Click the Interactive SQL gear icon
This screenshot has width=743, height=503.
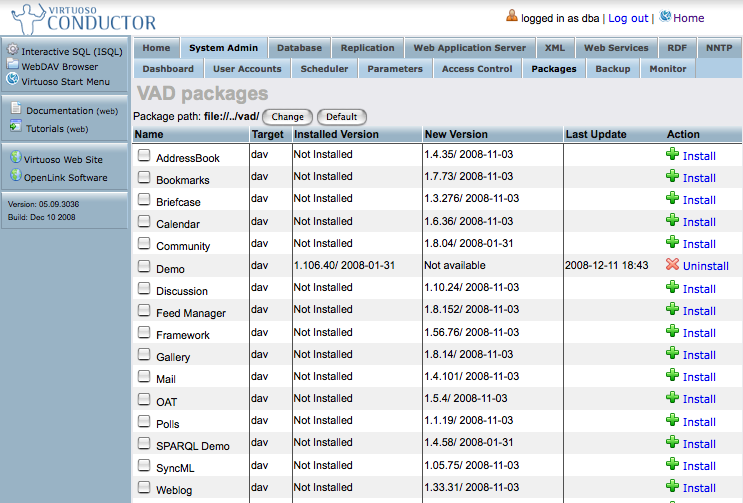click(13, 49)
